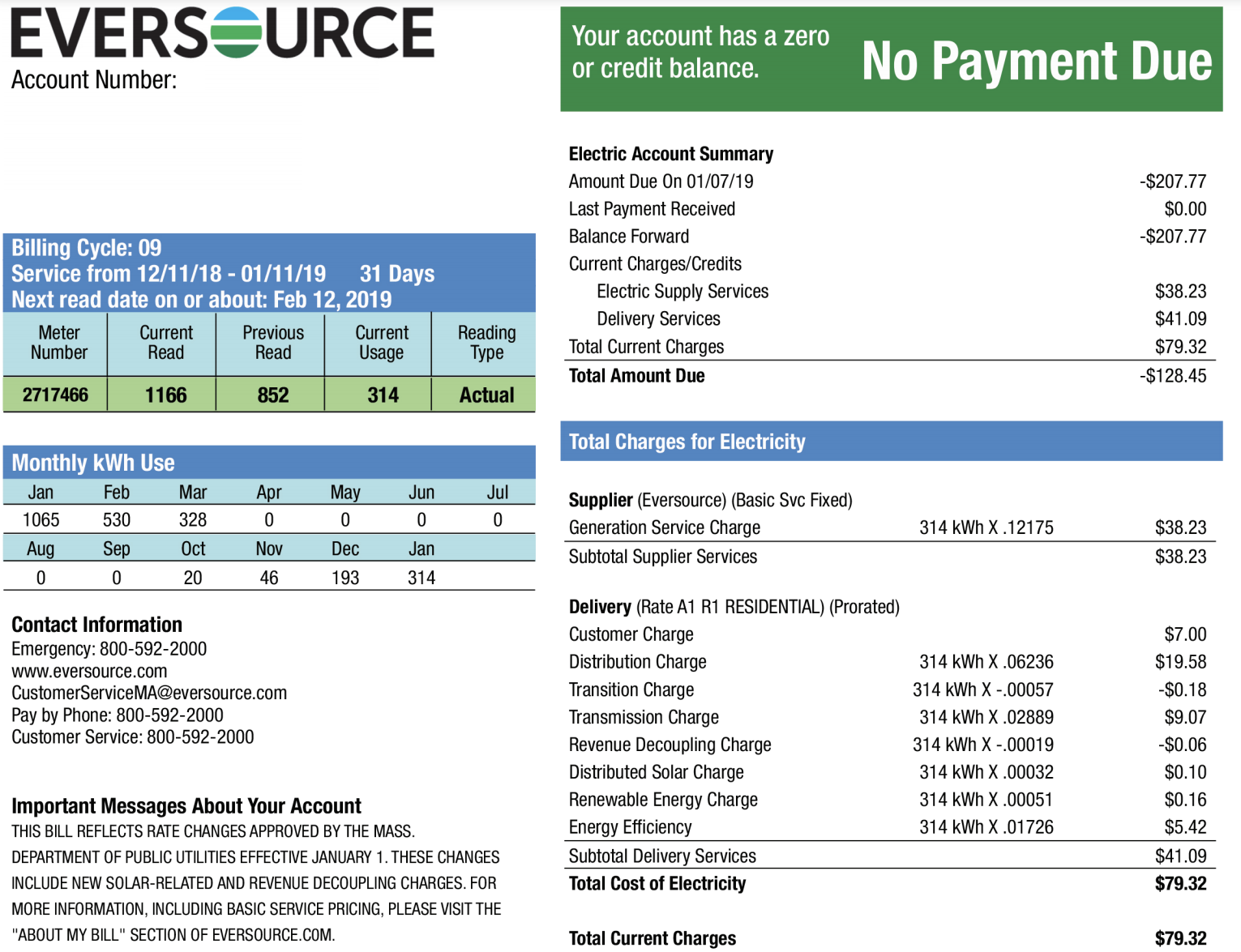
Task: Select the 530 kWh February usage value
Action: (117, 520)
